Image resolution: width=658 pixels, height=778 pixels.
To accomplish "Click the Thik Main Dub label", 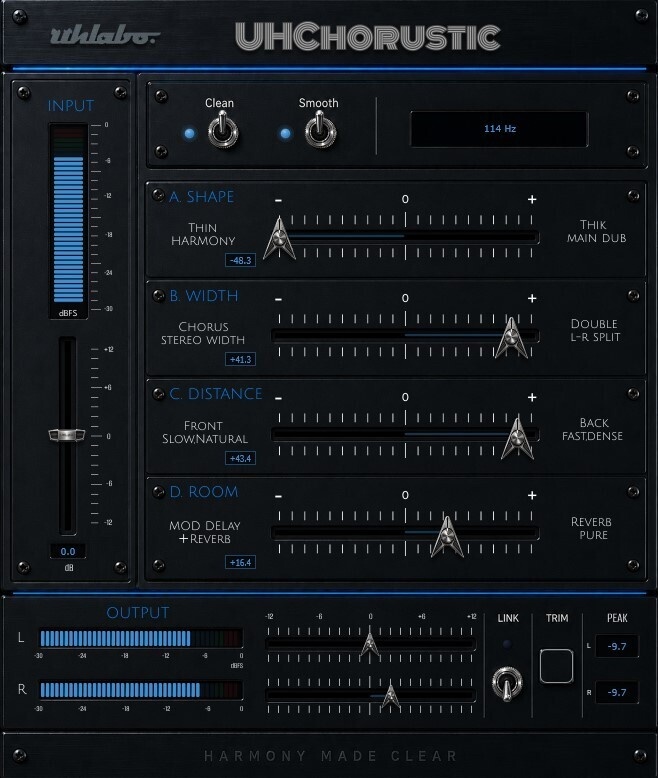I will coord(596,232).
